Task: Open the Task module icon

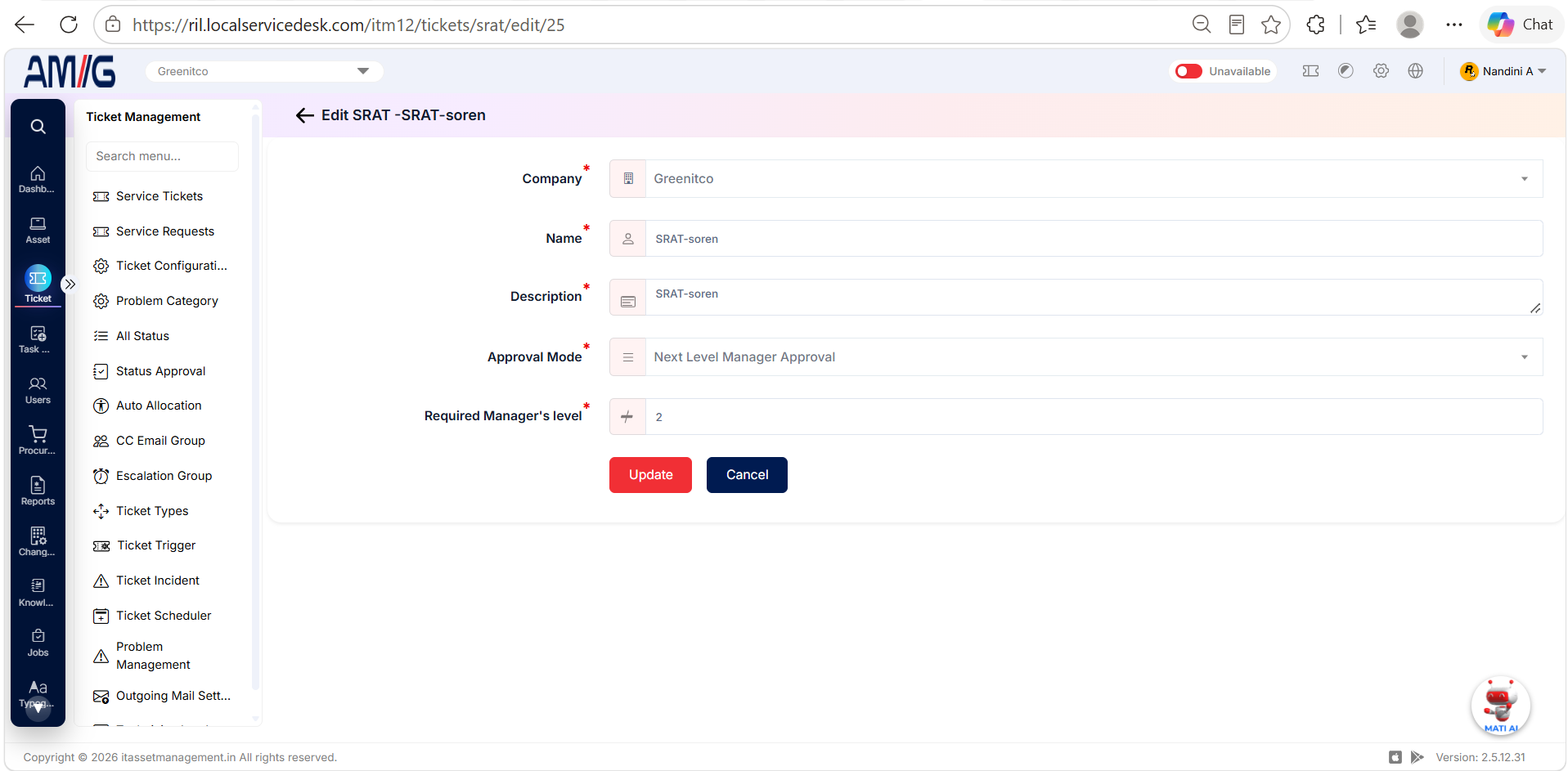Action: 38,339
